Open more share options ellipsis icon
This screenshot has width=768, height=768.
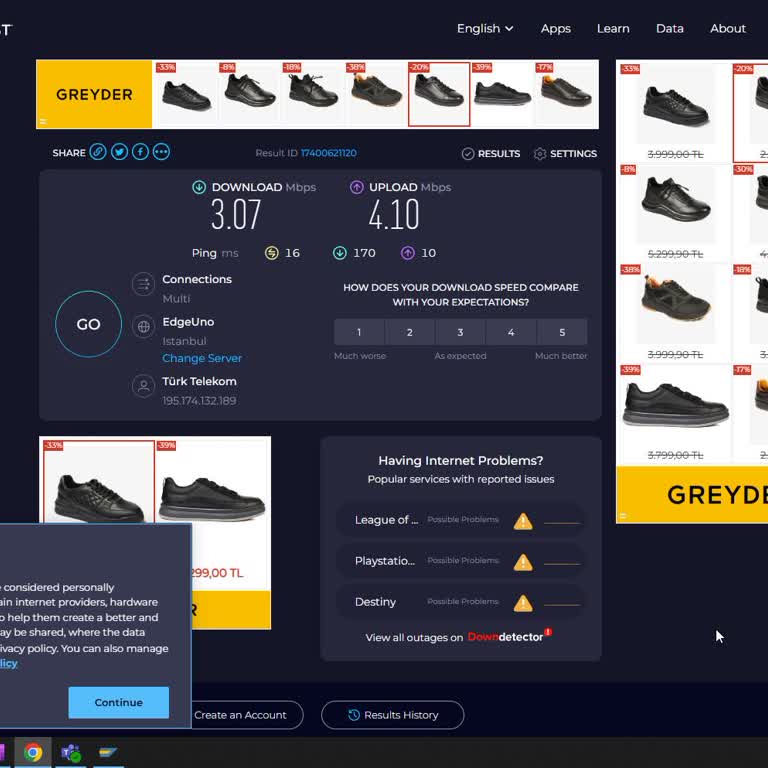click(x=161, y=152)
